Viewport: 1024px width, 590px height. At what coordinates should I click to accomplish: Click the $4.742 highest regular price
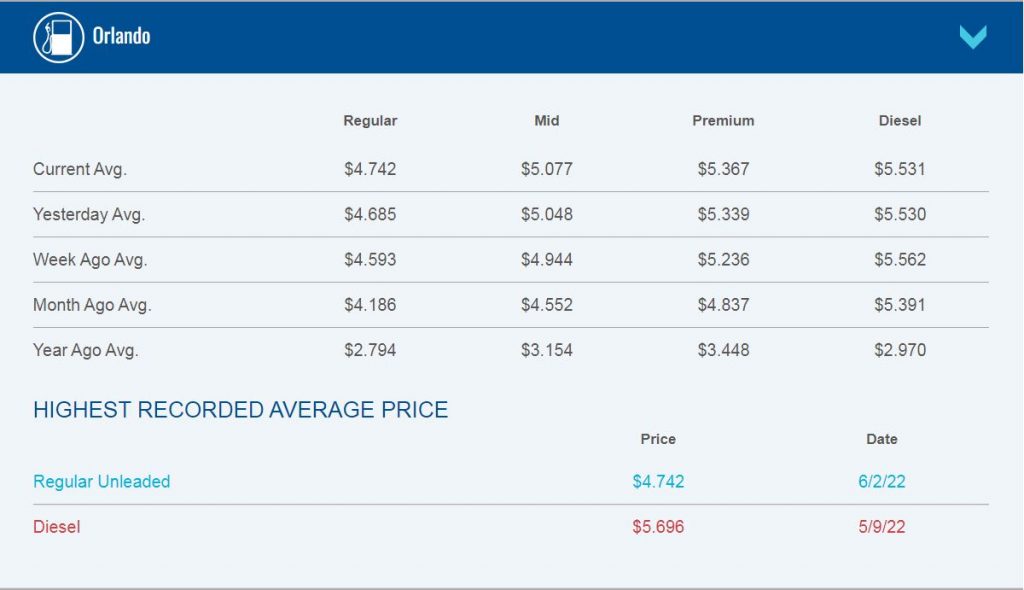click(658, 482)
